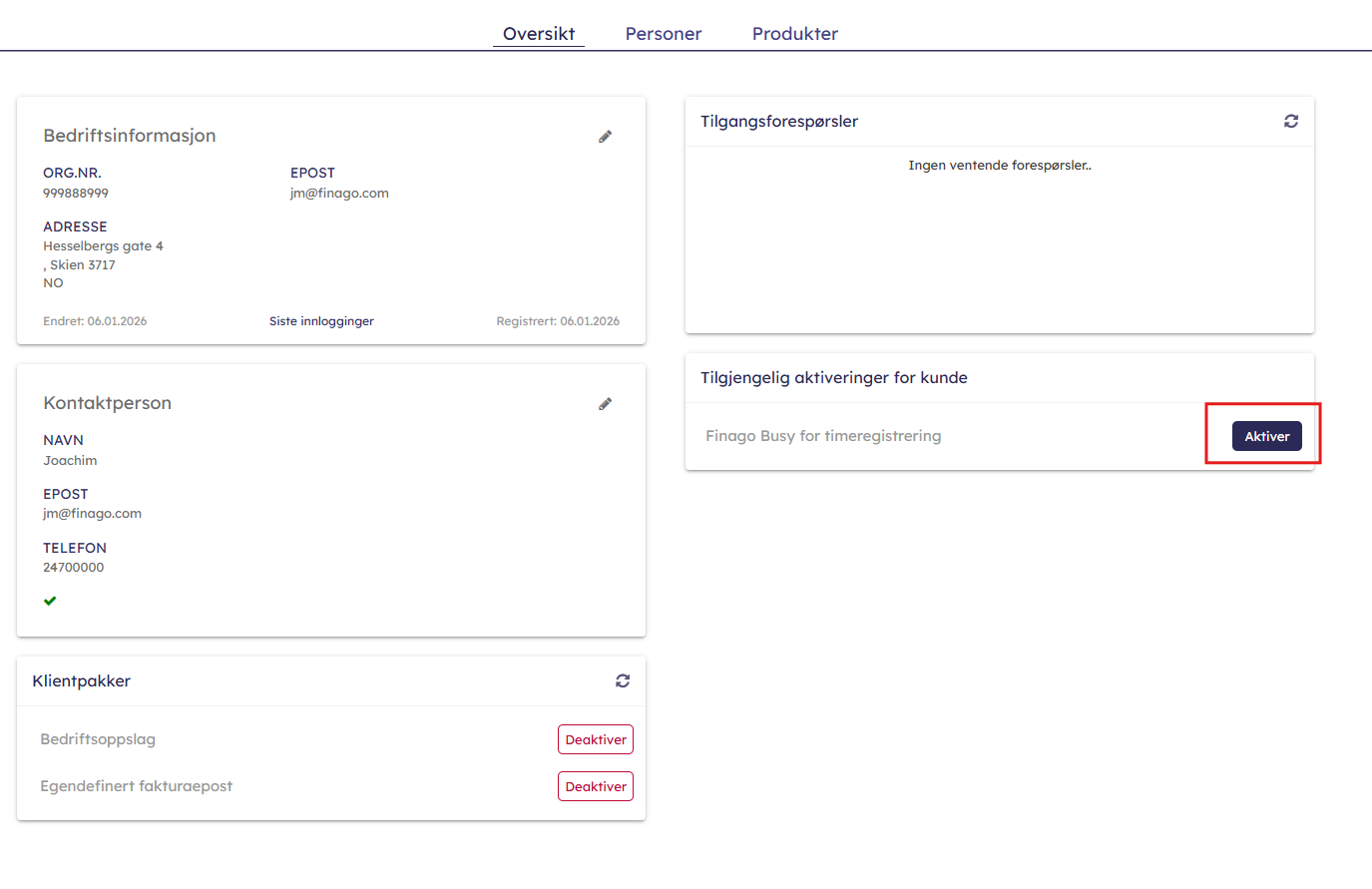Viewport: 1372px width, 889px height.
Task: Open the Siste innlogginger link
Action: coord(321,321)
